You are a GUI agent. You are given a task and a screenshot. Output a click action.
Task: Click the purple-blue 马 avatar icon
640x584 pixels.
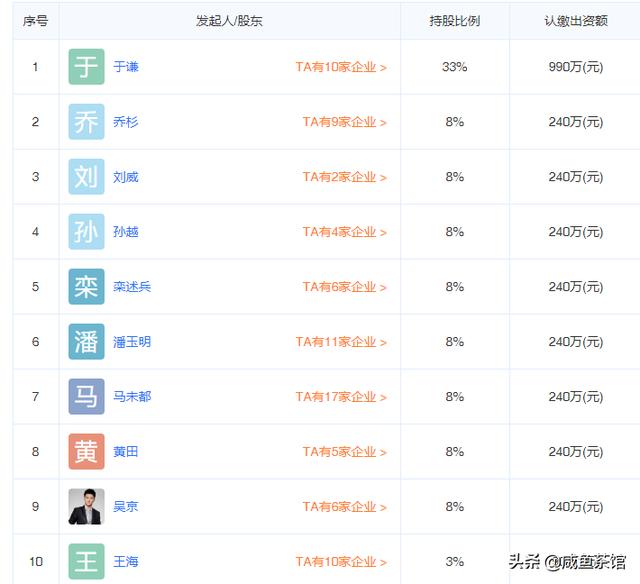(x=86, y=397)
